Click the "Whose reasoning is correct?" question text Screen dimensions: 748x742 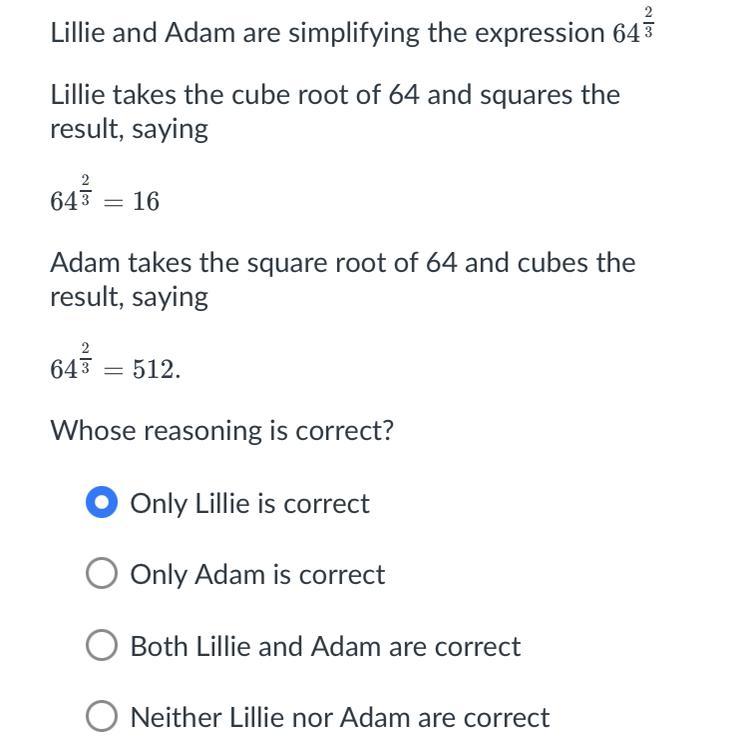point(222,431)
